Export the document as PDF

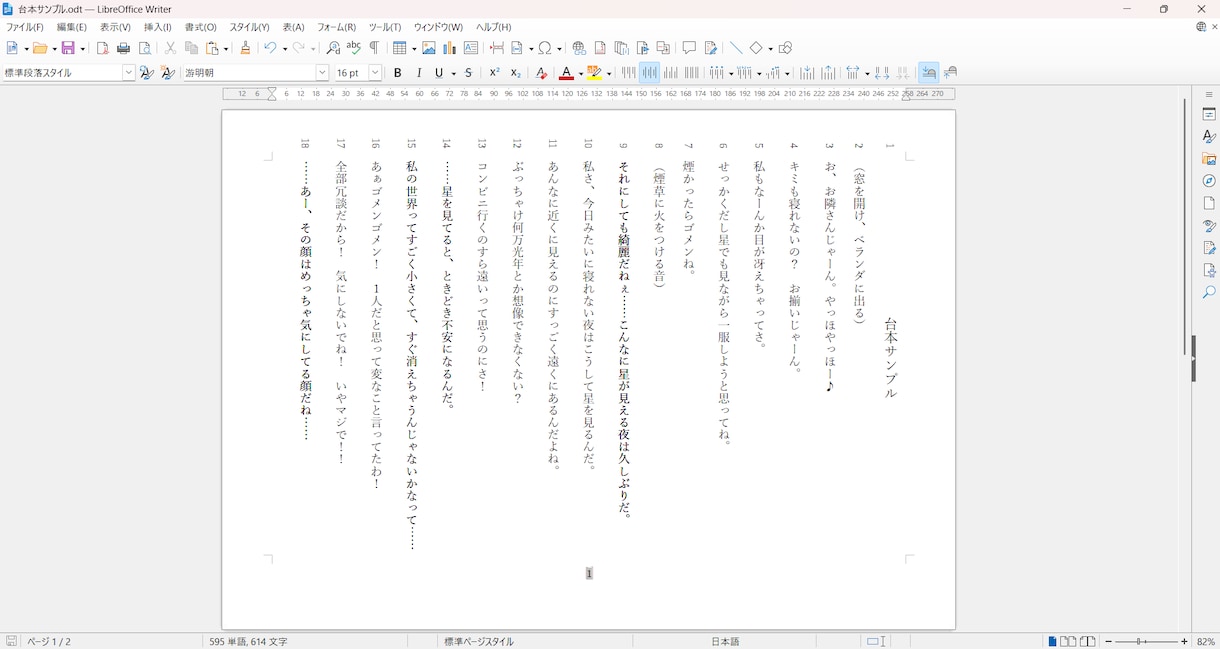102,48
